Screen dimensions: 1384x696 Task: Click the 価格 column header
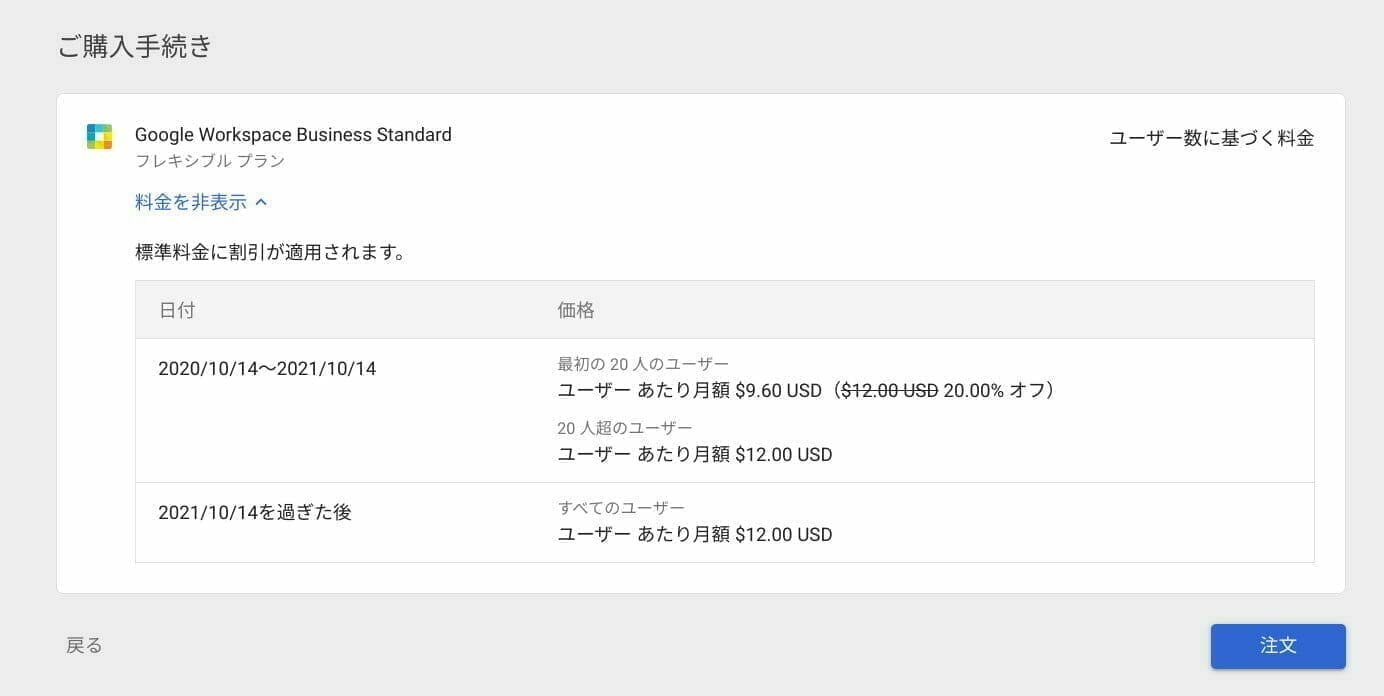(576, 310)
